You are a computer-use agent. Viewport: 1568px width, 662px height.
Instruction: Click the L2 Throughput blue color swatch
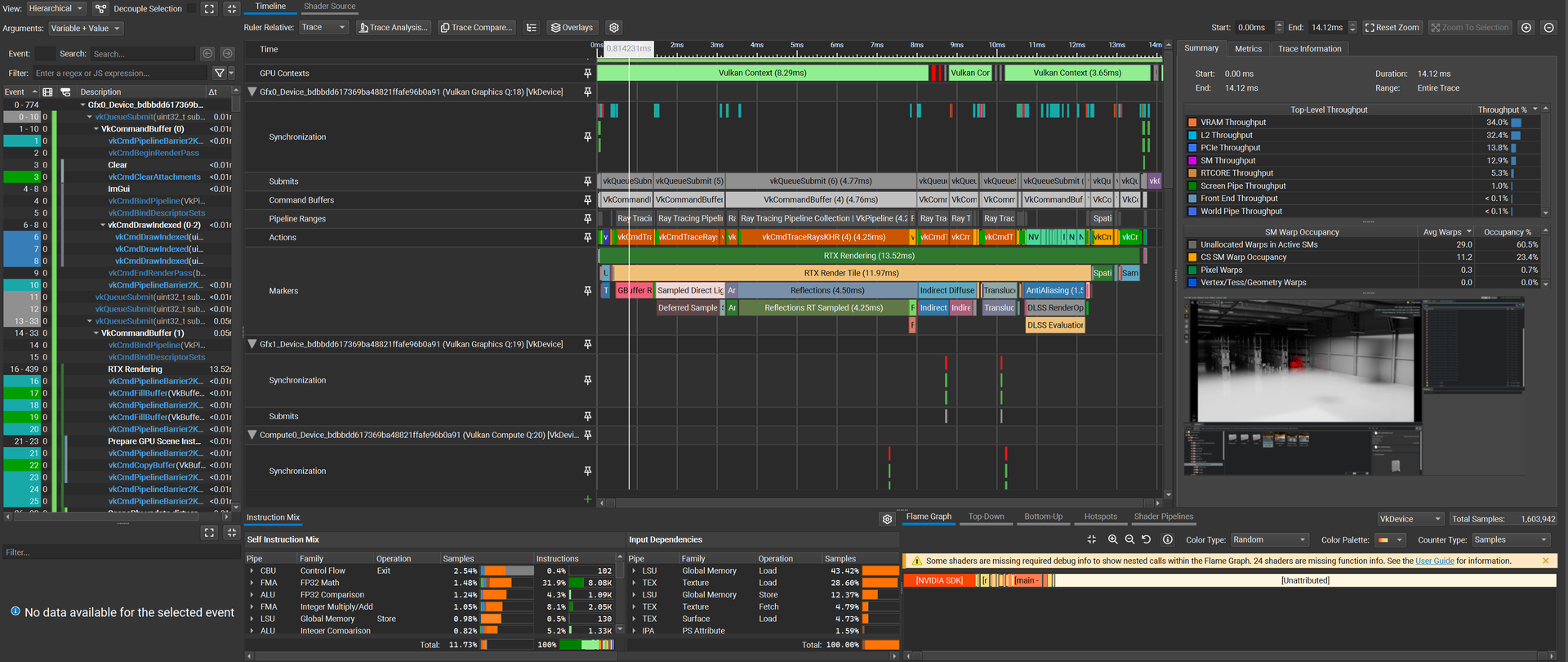click(1192, 136)
